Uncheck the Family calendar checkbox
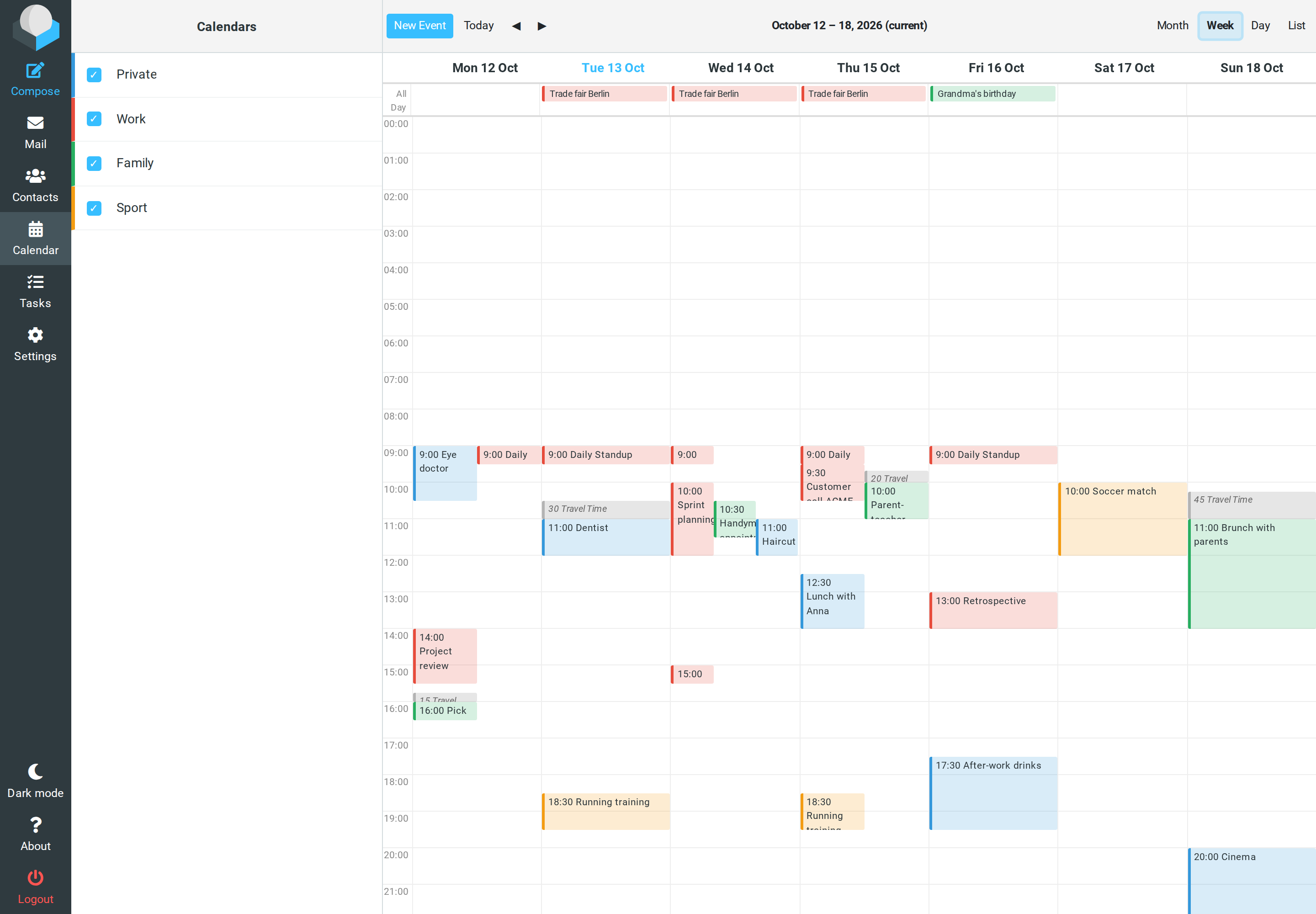 (94, 163)
